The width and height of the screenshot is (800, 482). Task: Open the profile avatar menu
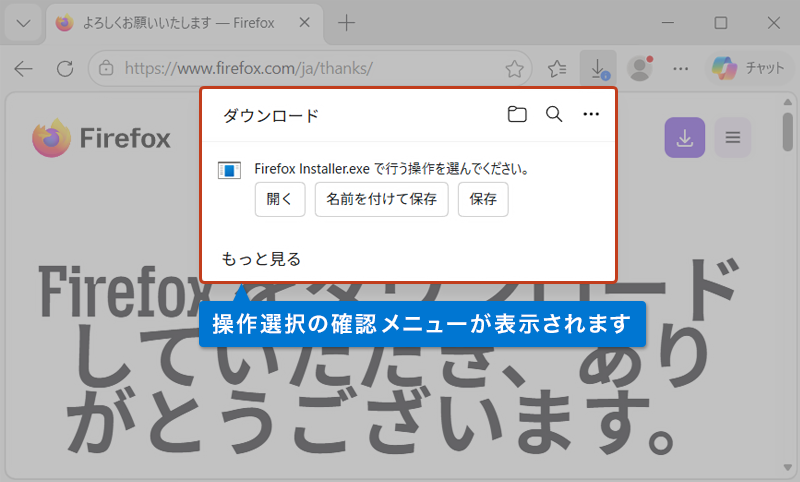click(x=640, y=68)
